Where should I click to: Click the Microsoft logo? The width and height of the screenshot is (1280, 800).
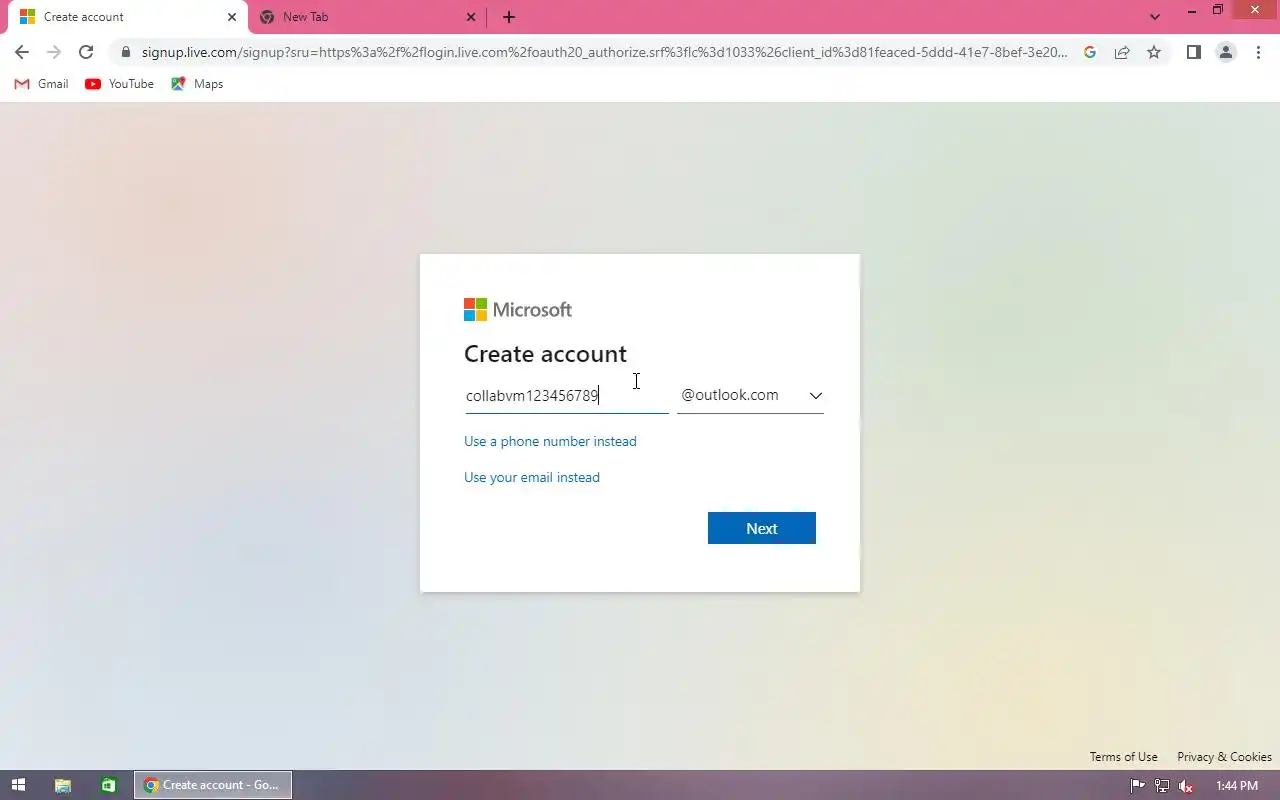click(518, 310)
